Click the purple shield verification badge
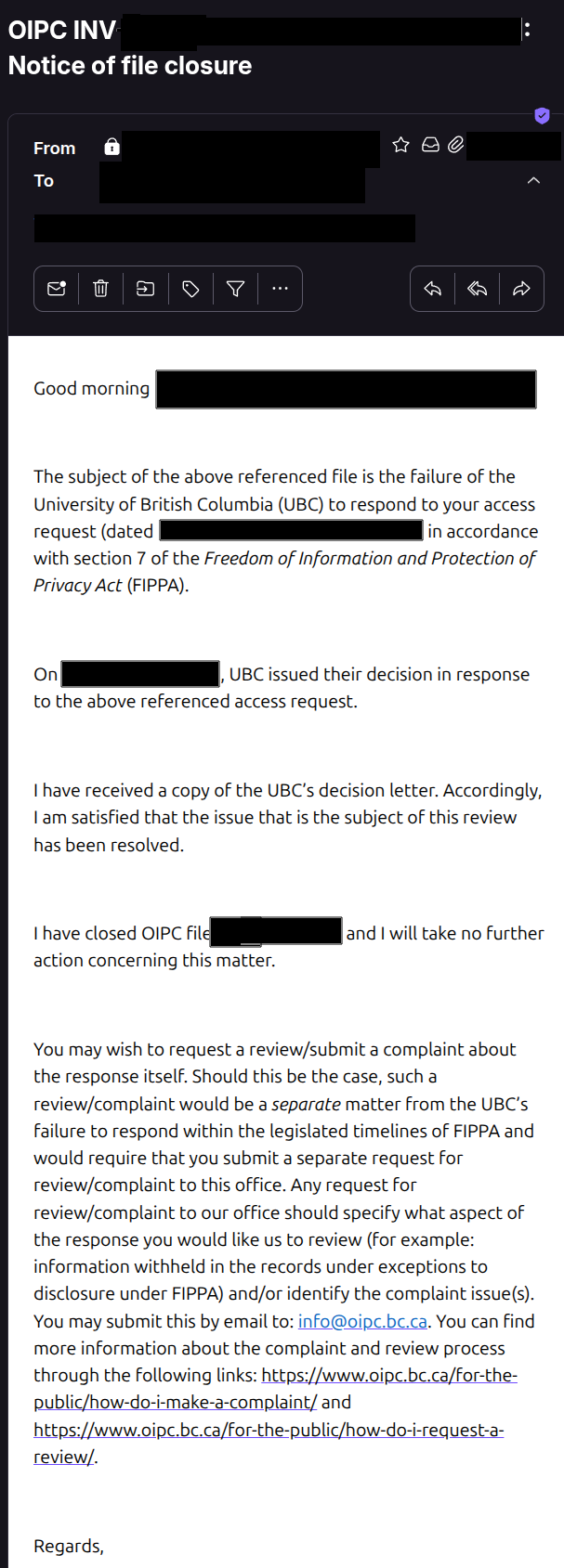564x1568 pixels. point(542,115)
